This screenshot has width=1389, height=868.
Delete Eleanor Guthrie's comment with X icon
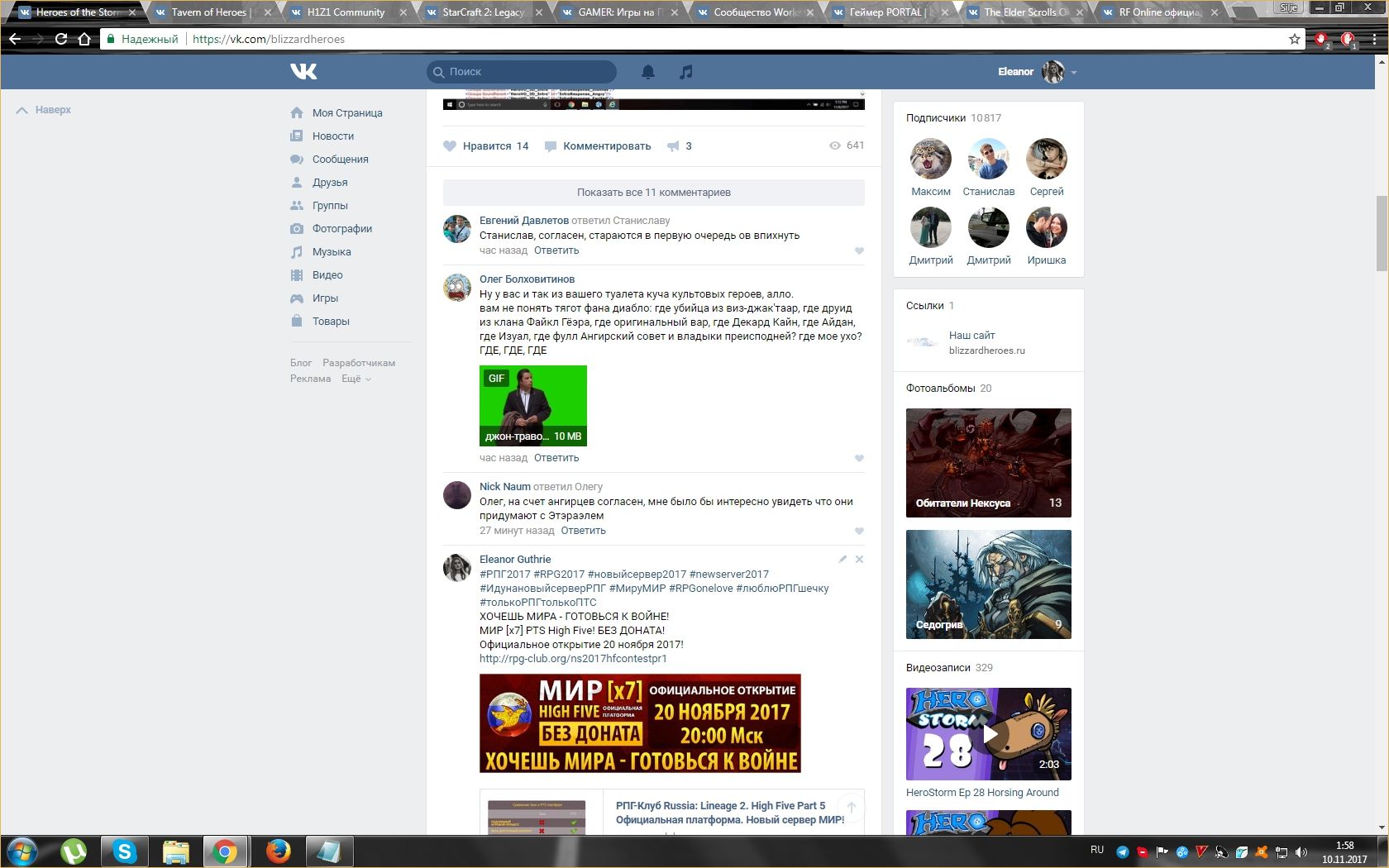point(859,560)
